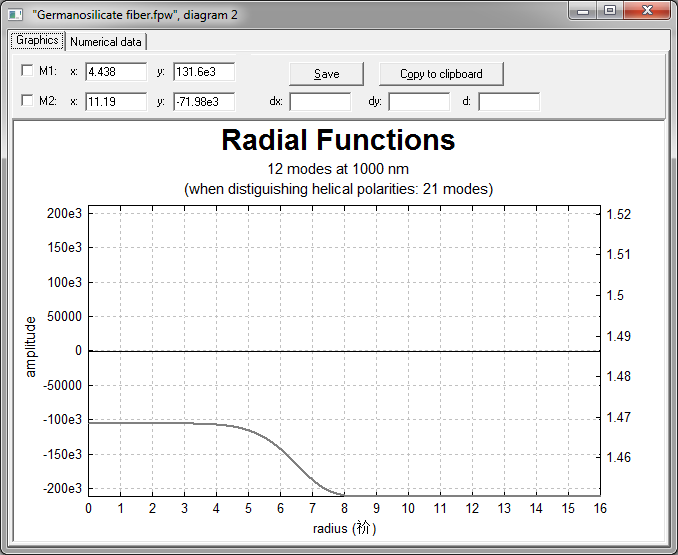Maximize the diagram 2 window
Viewport: 678px width, 555px height.
(x=610, y=11)
